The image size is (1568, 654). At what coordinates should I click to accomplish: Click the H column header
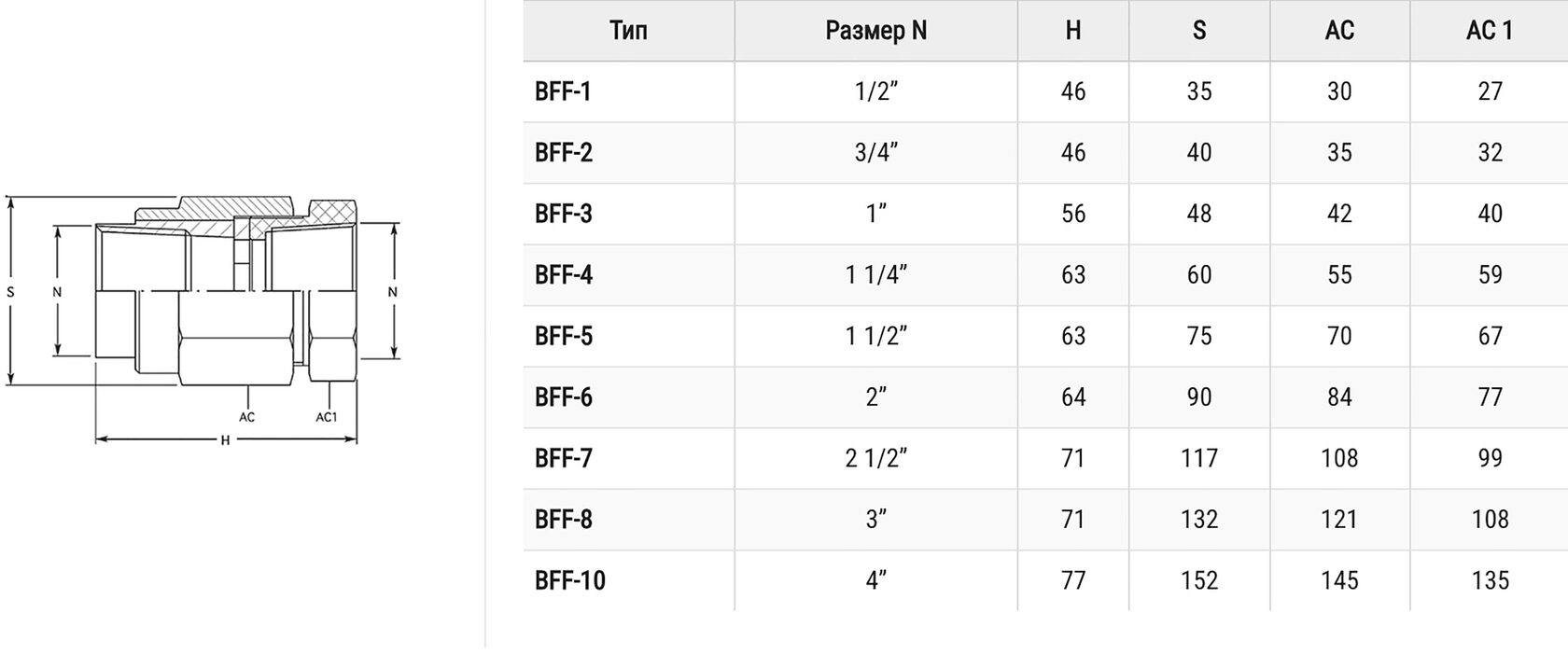point(1072,31)
